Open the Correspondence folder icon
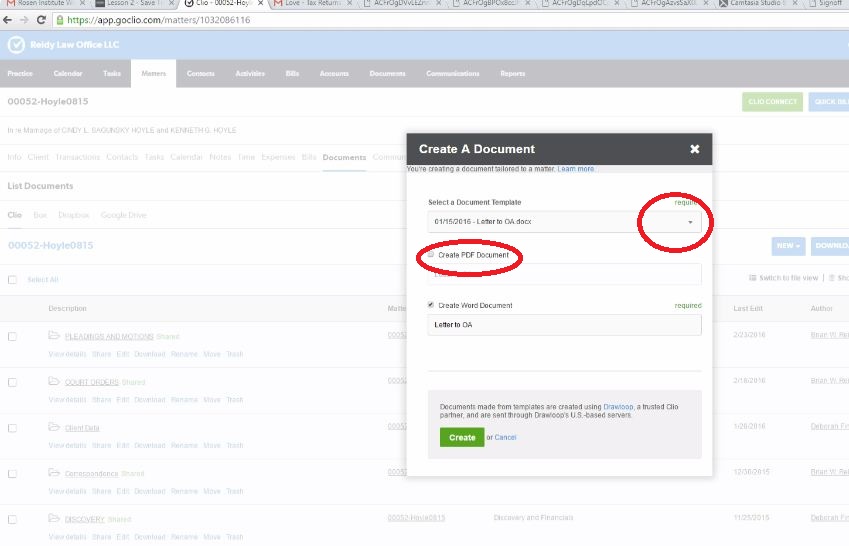The width and height of the screenshot is (849, 546). coord(54,472)
